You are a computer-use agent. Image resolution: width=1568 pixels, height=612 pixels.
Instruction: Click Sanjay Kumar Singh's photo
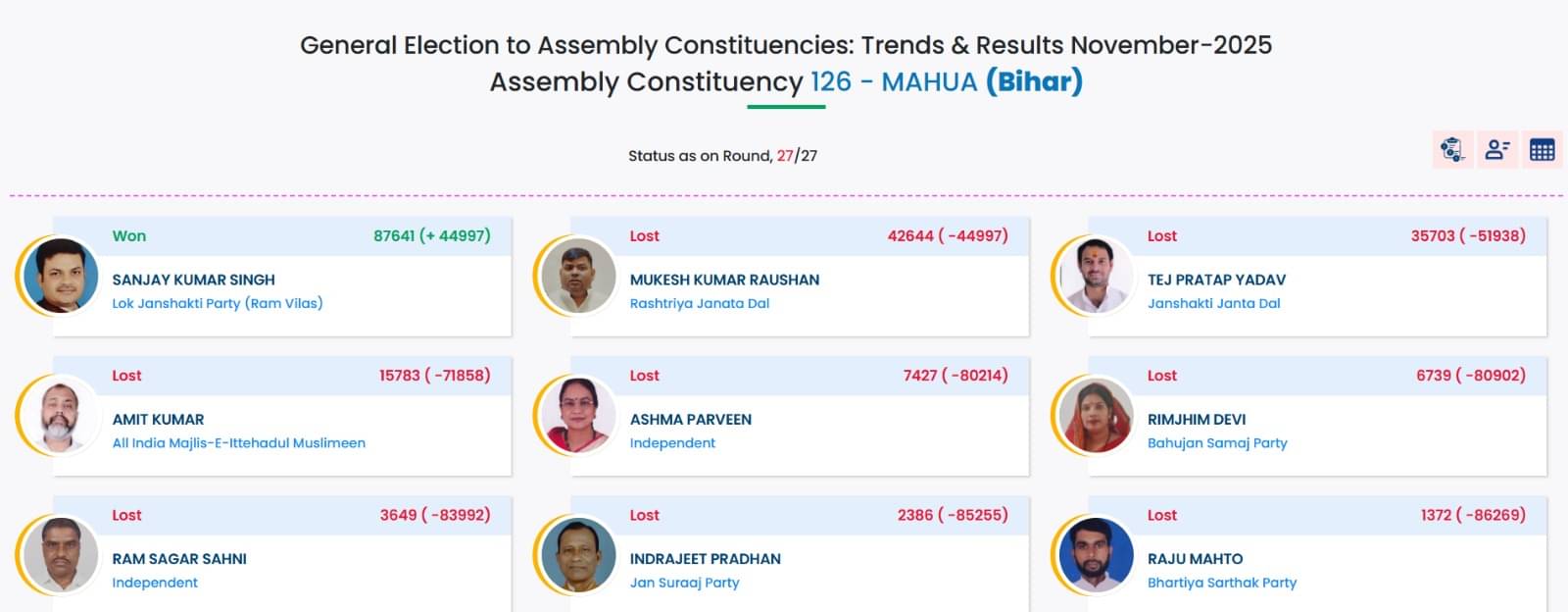(x=61, y=277)
